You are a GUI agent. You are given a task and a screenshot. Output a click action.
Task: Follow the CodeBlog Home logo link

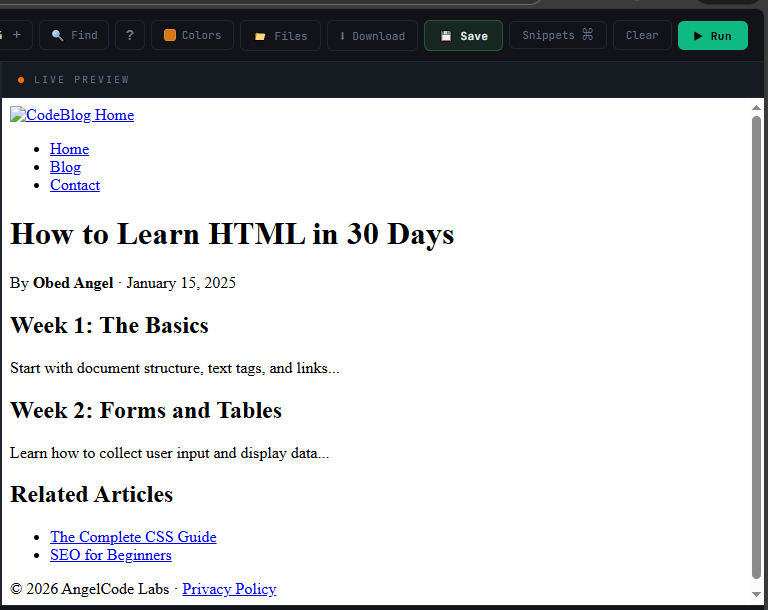click(80, 115)
